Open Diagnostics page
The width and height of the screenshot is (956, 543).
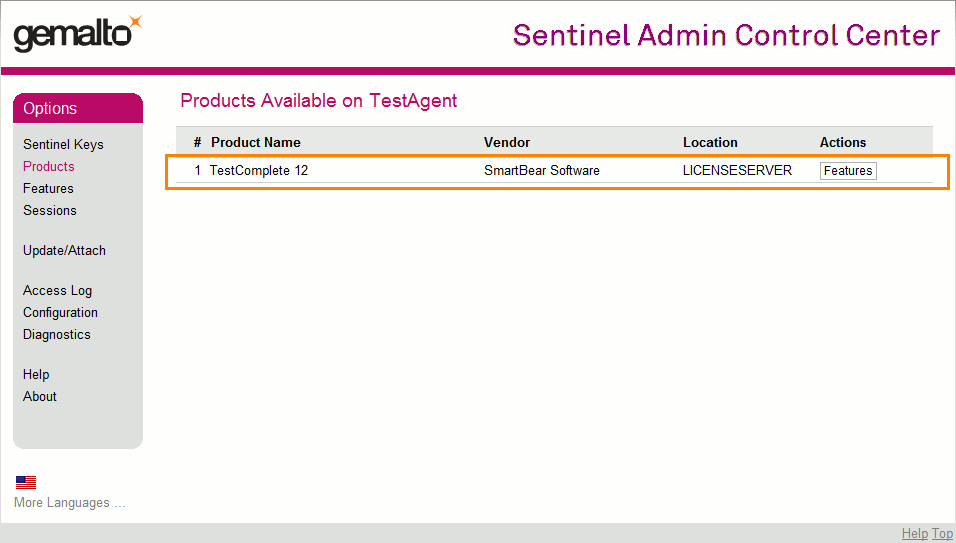point(56,335)
